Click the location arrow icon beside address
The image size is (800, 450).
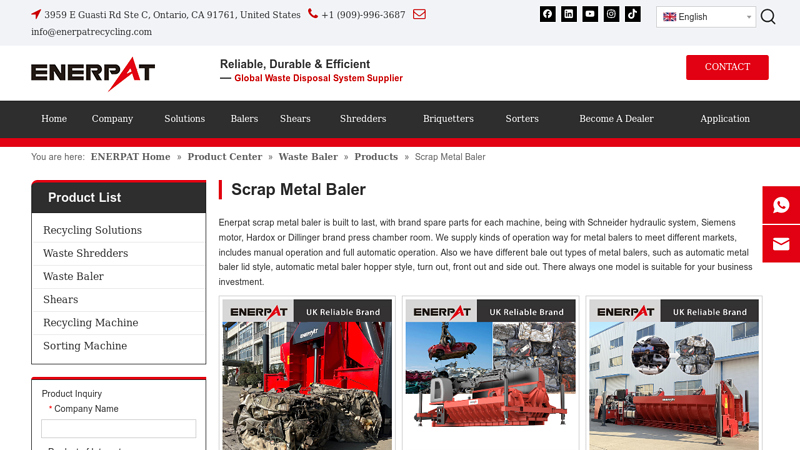point(36,14)
